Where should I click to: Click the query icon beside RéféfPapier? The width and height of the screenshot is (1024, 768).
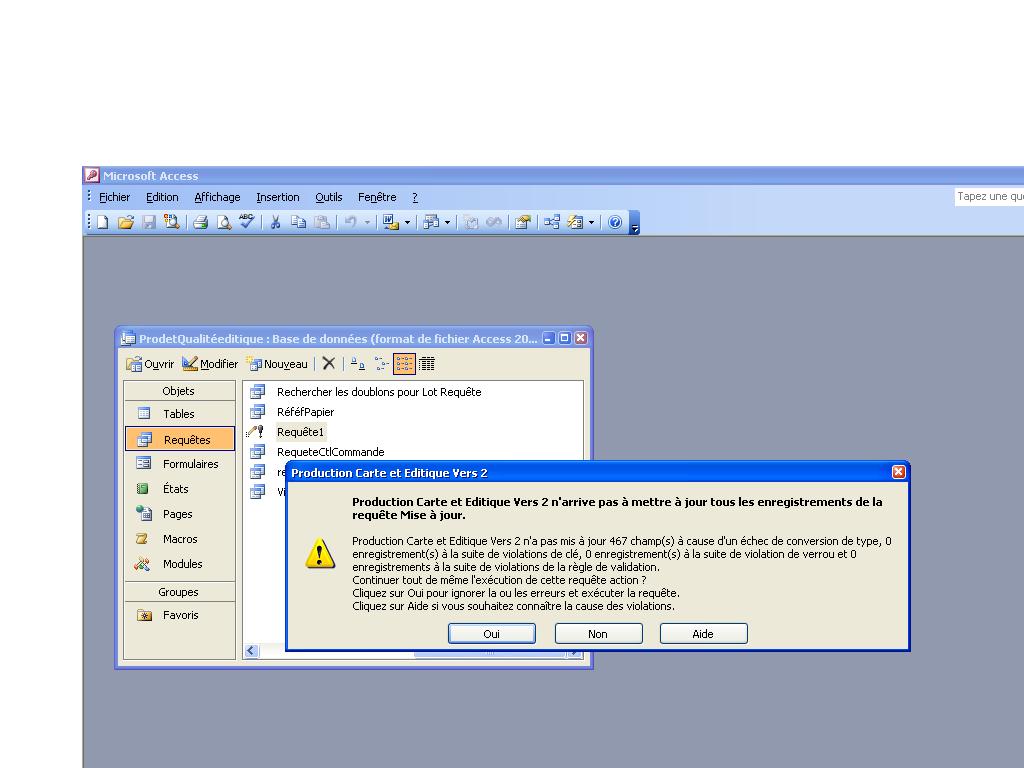coord(258,411)
